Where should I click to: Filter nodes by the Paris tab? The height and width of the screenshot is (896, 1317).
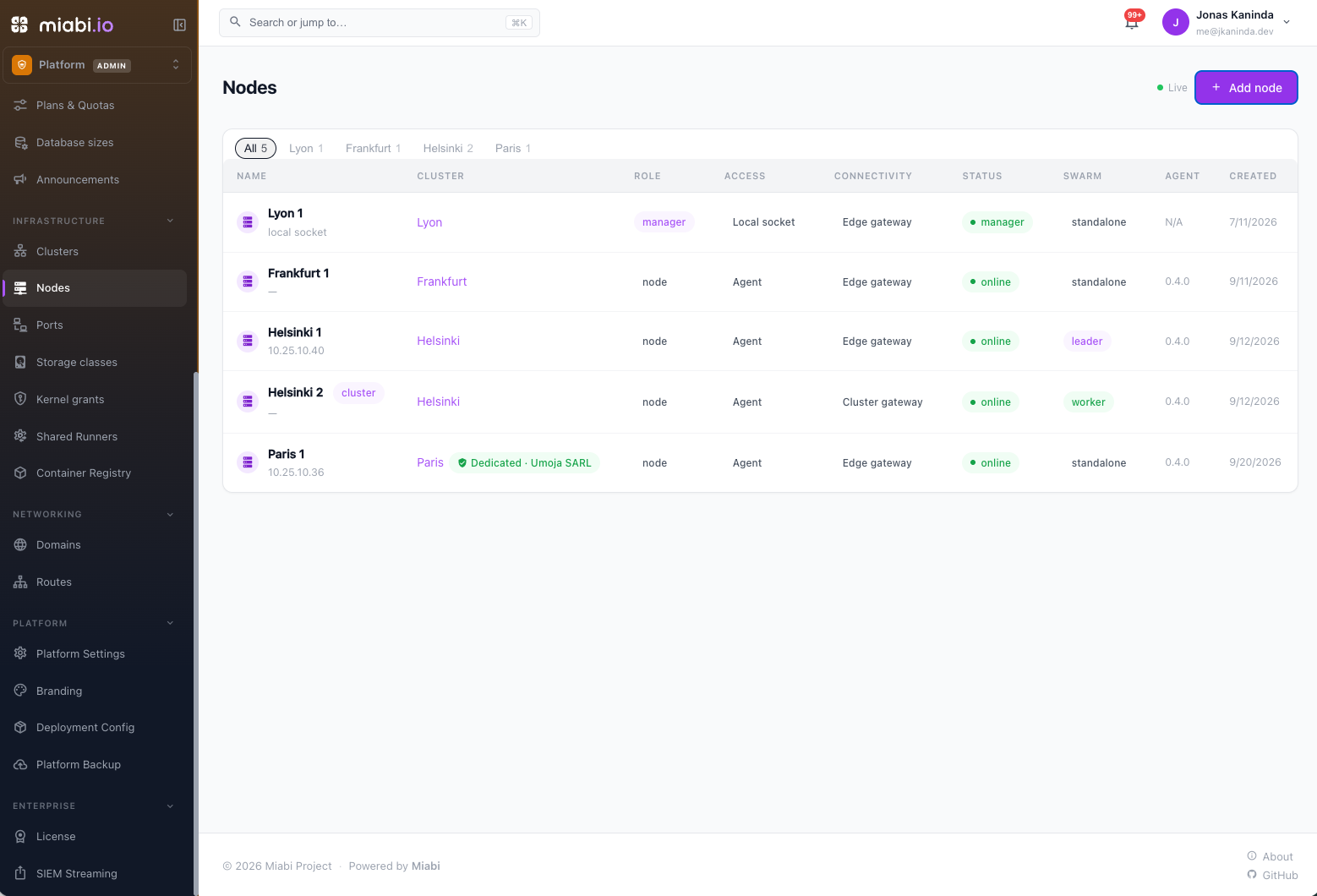[513, 148]
